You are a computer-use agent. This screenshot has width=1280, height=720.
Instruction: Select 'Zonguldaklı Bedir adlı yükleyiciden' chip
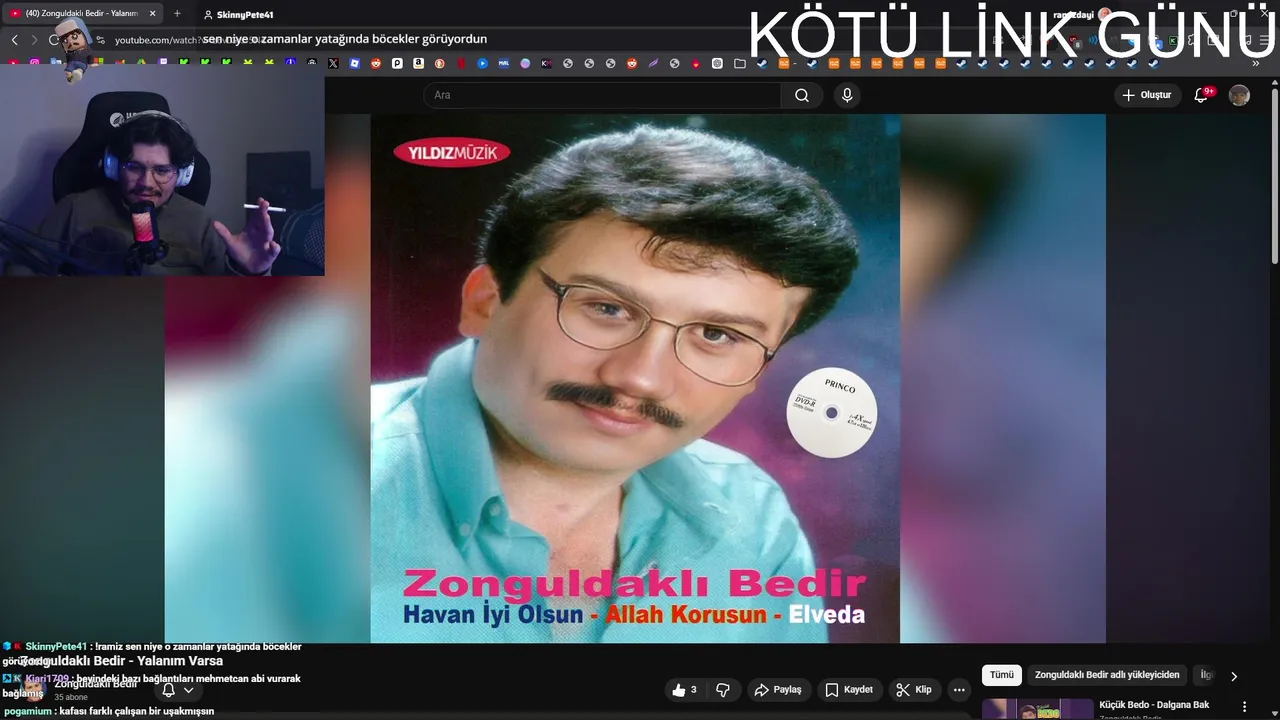click(x=1107, y=675)
